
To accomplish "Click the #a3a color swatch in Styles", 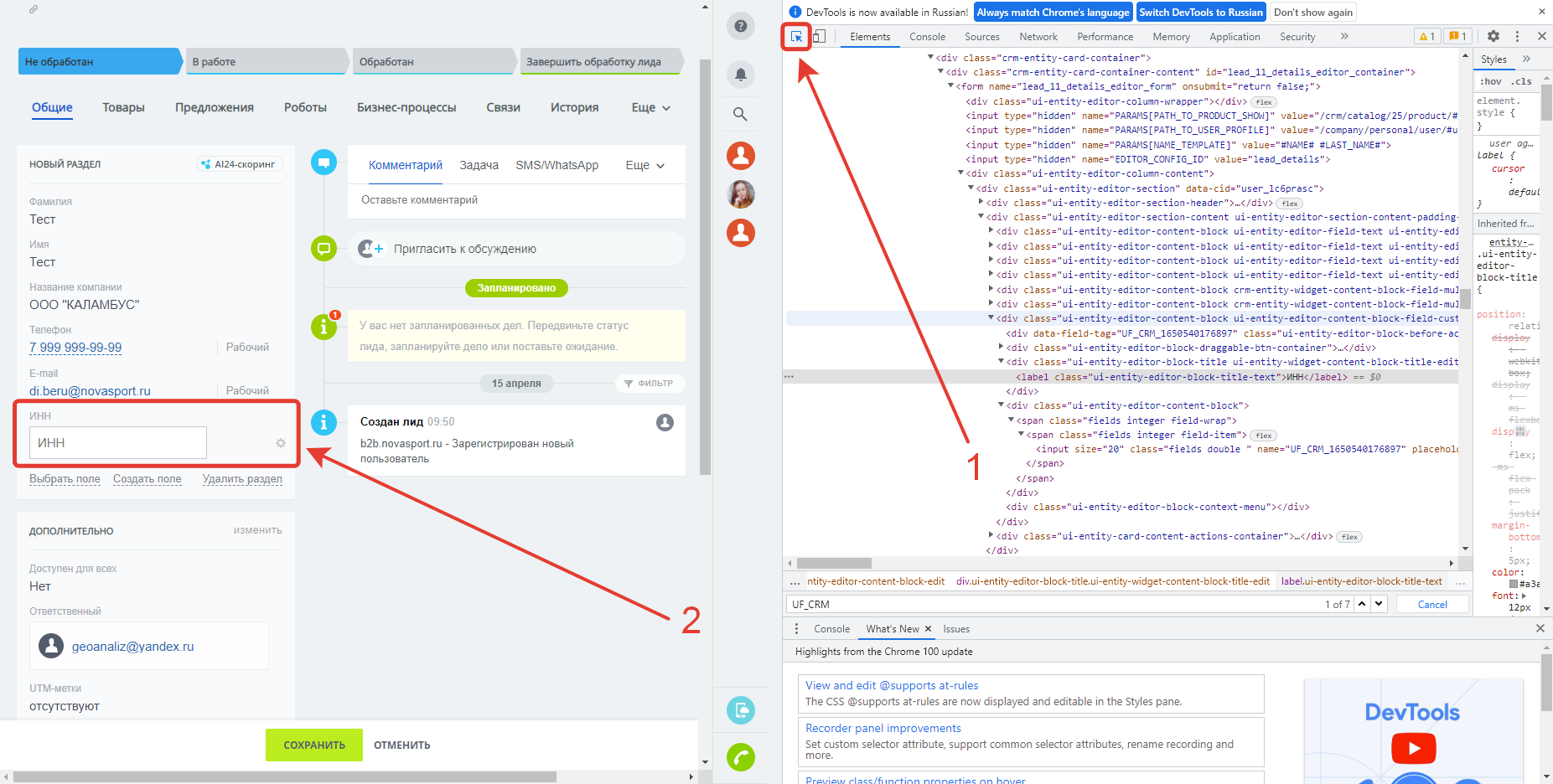I will point(1514,584).
